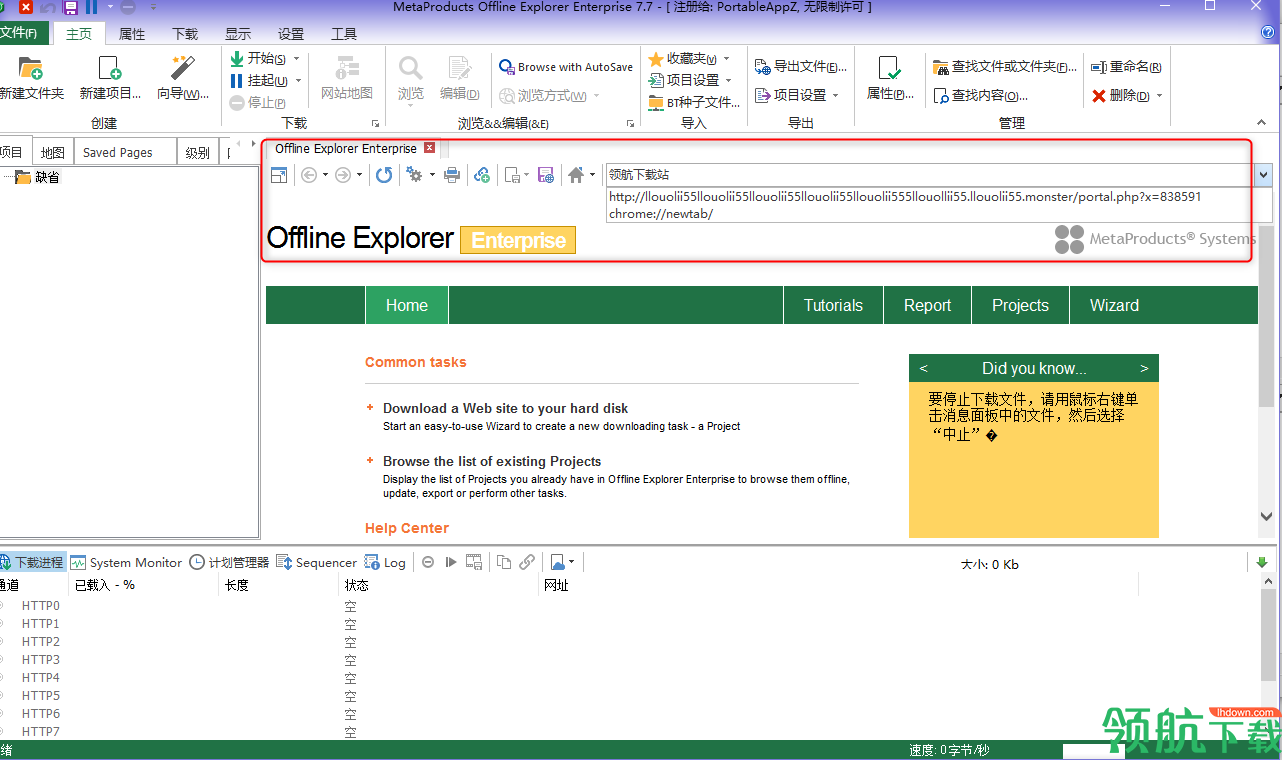This screenshot has width=1282, height=760.
Task: Click the browser window layout icon
Action: point(279,175)
